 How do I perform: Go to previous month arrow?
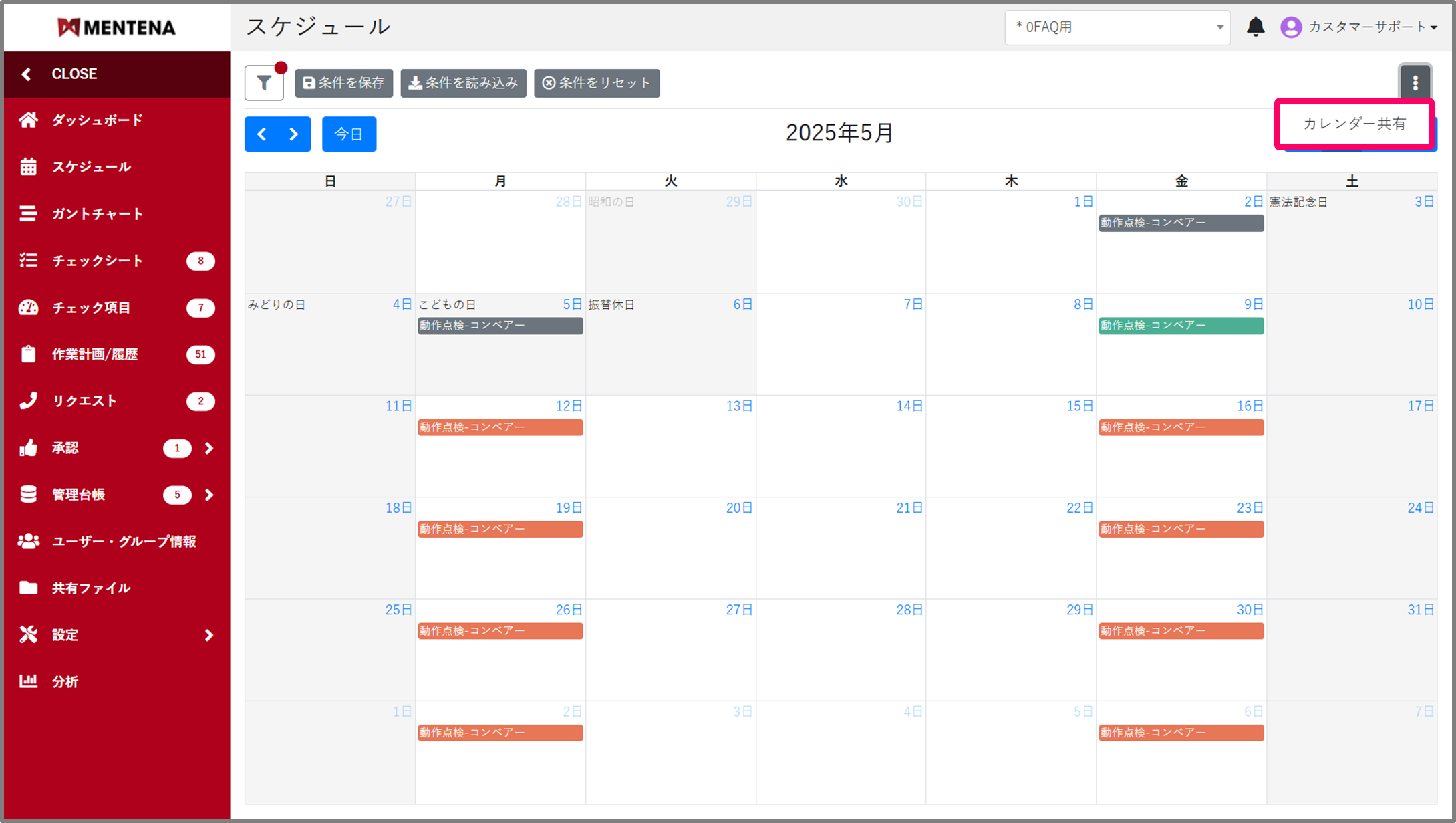tap(262, 134)
